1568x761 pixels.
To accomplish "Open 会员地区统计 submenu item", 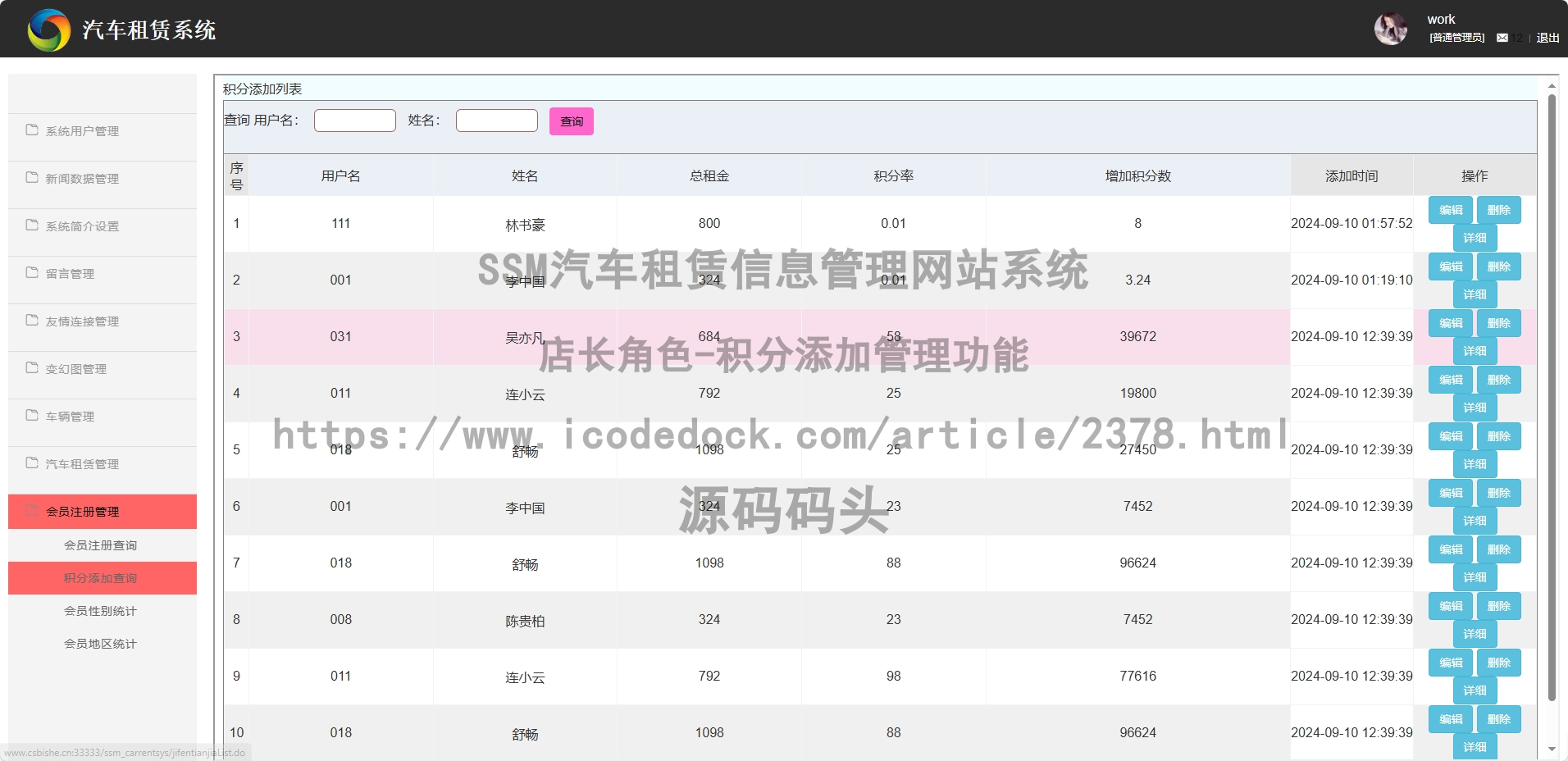I will (103, 644).
